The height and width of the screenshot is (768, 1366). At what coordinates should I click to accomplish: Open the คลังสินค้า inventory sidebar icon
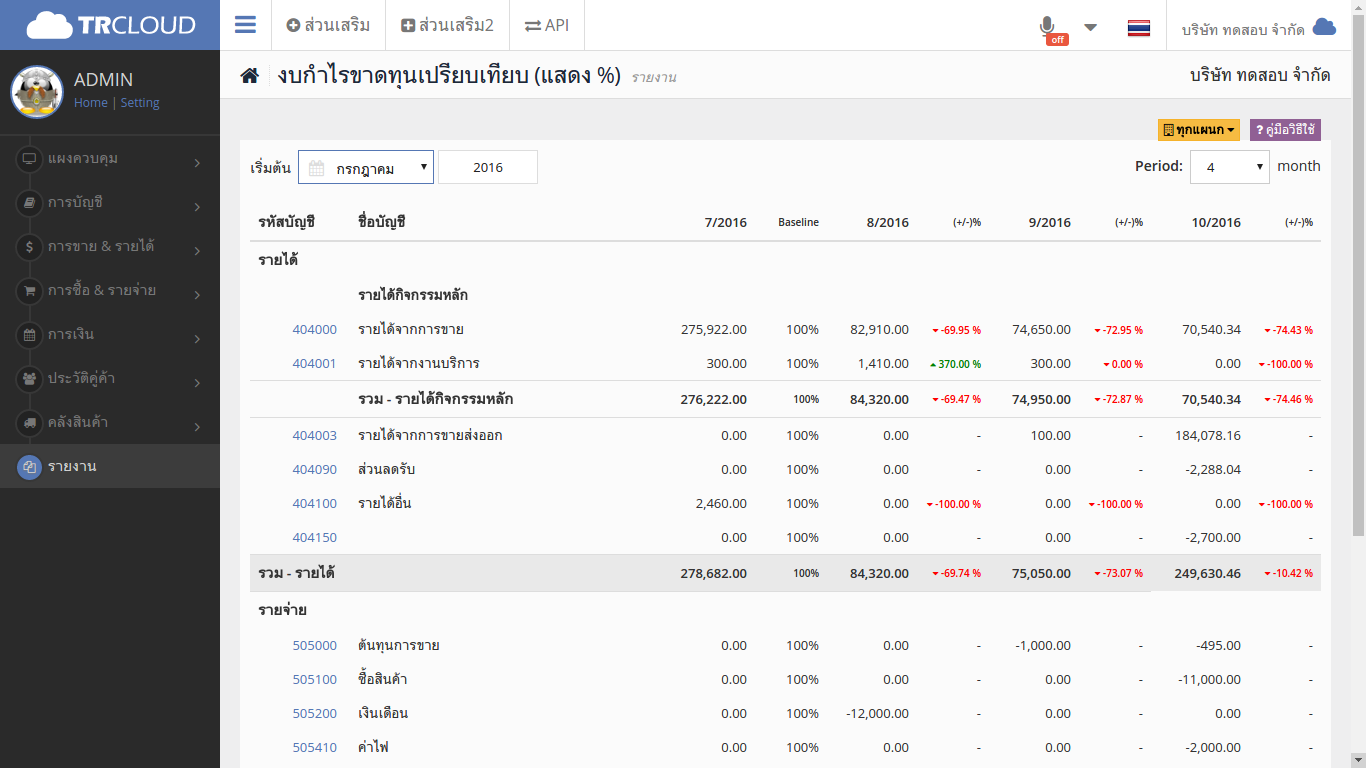point(31,423)
